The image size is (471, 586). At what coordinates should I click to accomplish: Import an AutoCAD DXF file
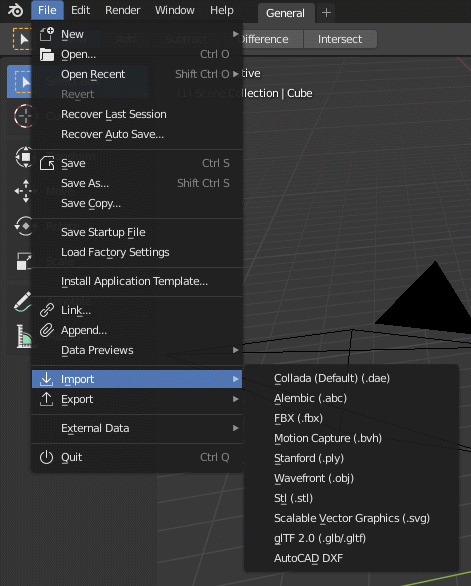(351, 558)
